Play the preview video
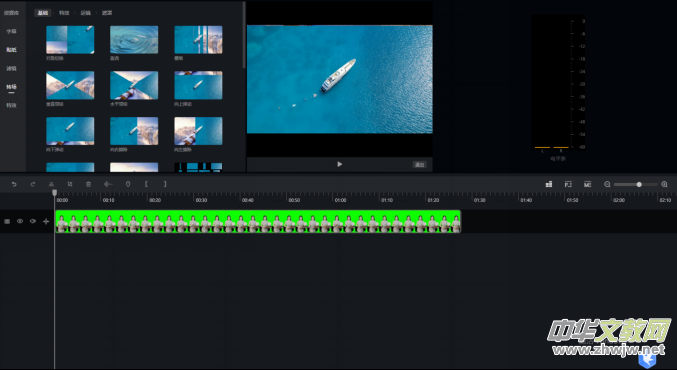The height and width of the screenshot is (370, 677). [340, 164]
